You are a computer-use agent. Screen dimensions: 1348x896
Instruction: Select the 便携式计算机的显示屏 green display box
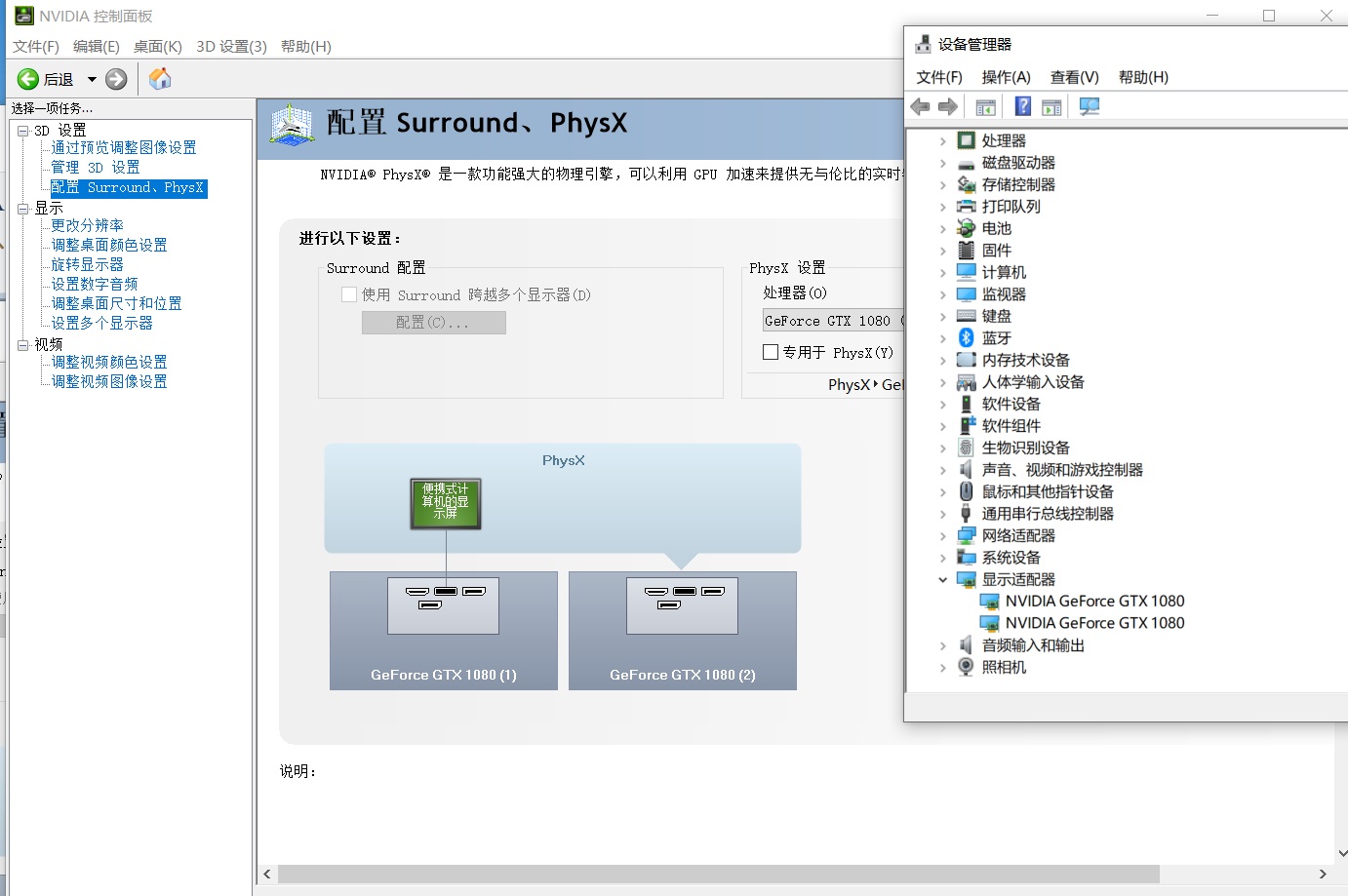446,503
